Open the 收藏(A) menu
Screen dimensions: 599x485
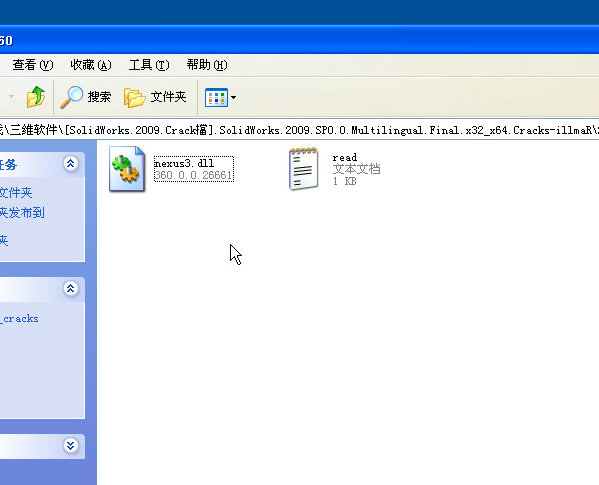(91, 65)
